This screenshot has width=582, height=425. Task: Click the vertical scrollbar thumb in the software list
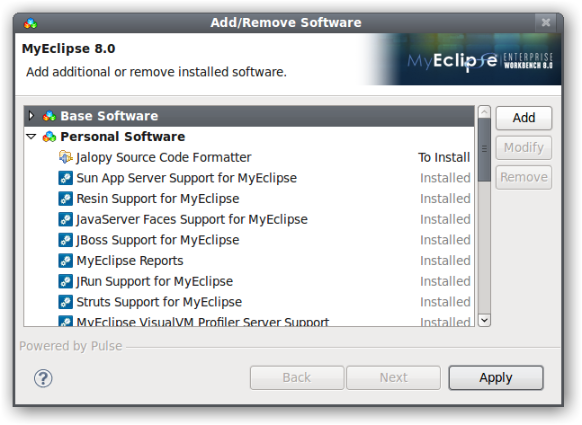coord(484,150)
